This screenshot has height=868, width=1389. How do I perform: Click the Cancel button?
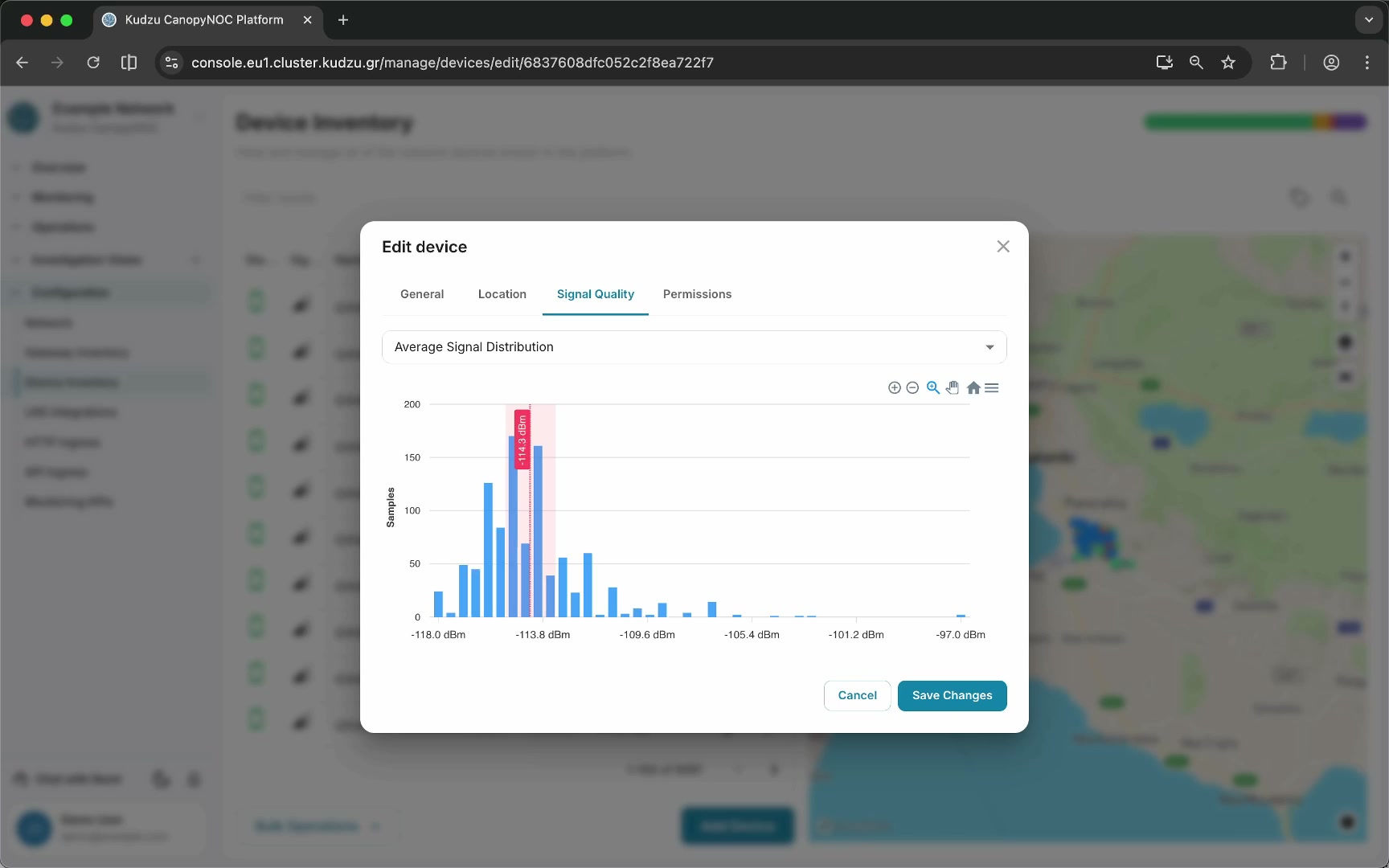coord(857,696)
